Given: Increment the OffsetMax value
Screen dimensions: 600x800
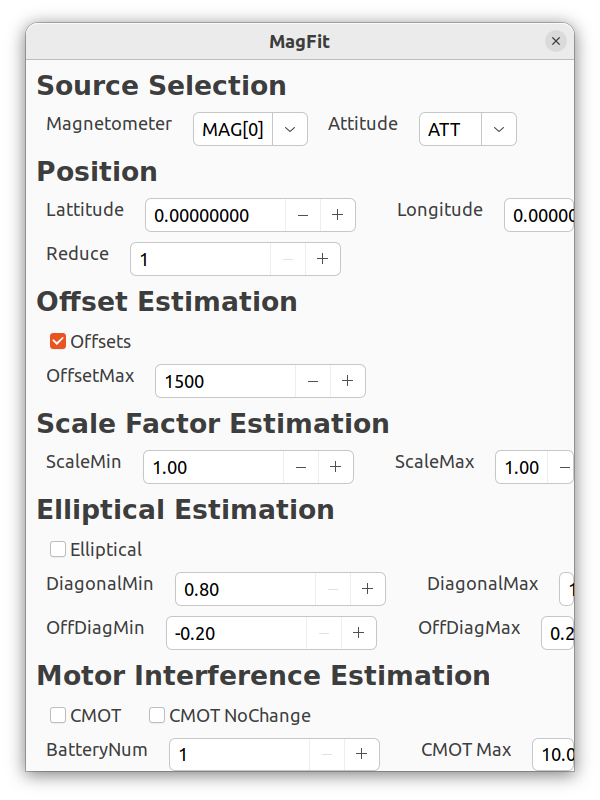Looking at the screenshot, I should (x=348, y=381).
